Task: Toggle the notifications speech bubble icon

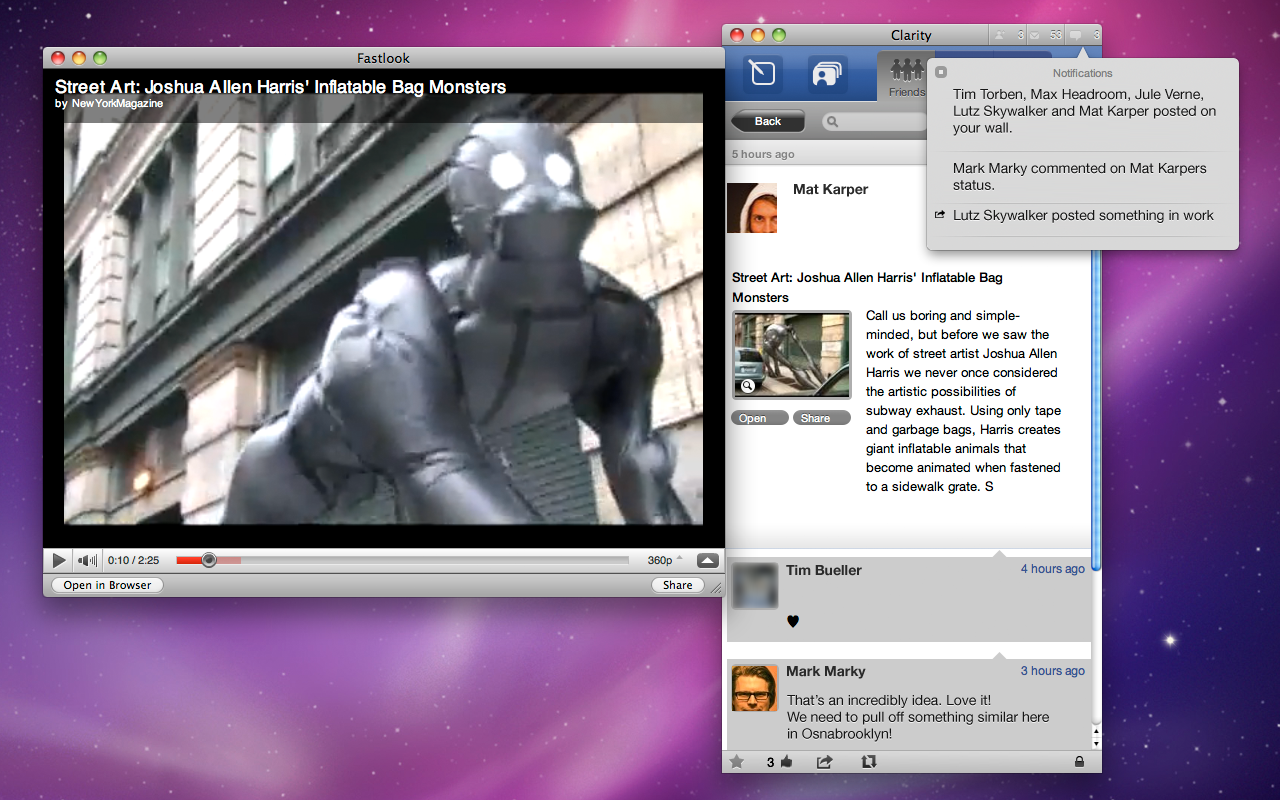Action: (1075, 35)
